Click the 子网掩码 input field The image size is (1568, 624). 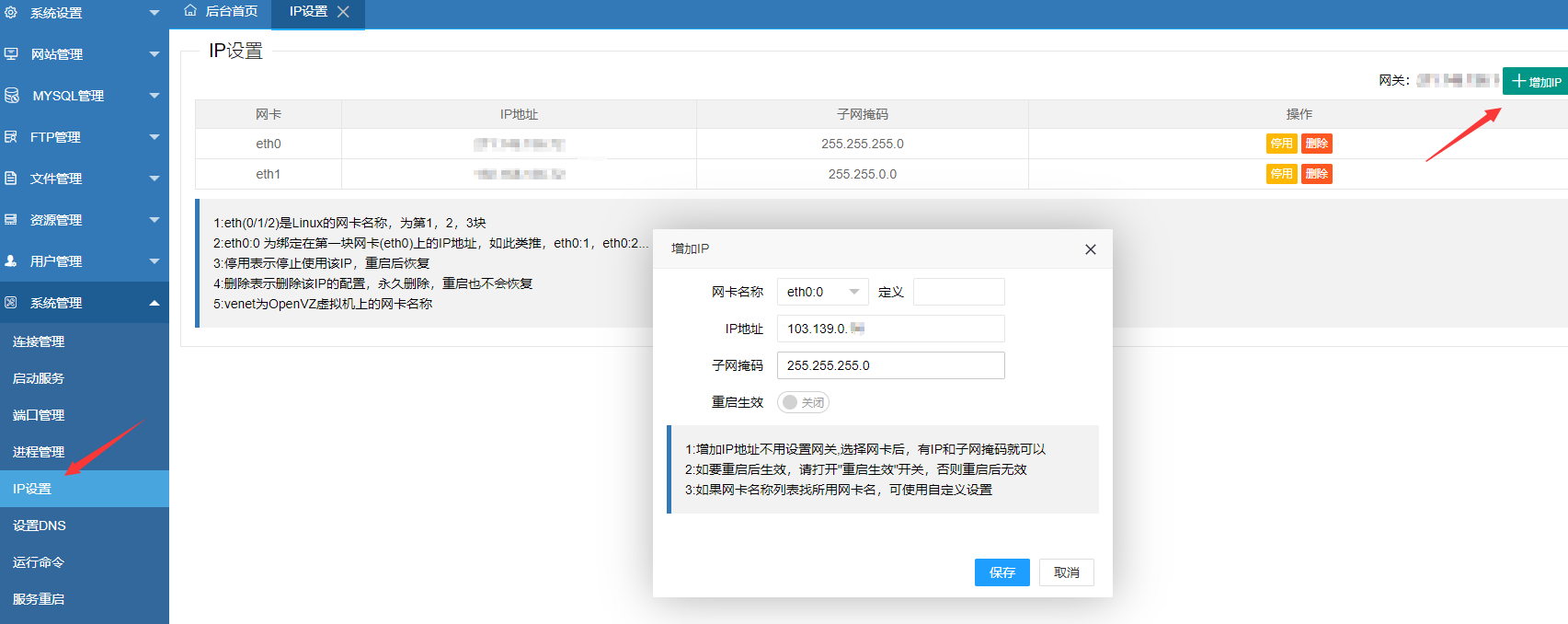pyautogui.click(x=890, y=365)
